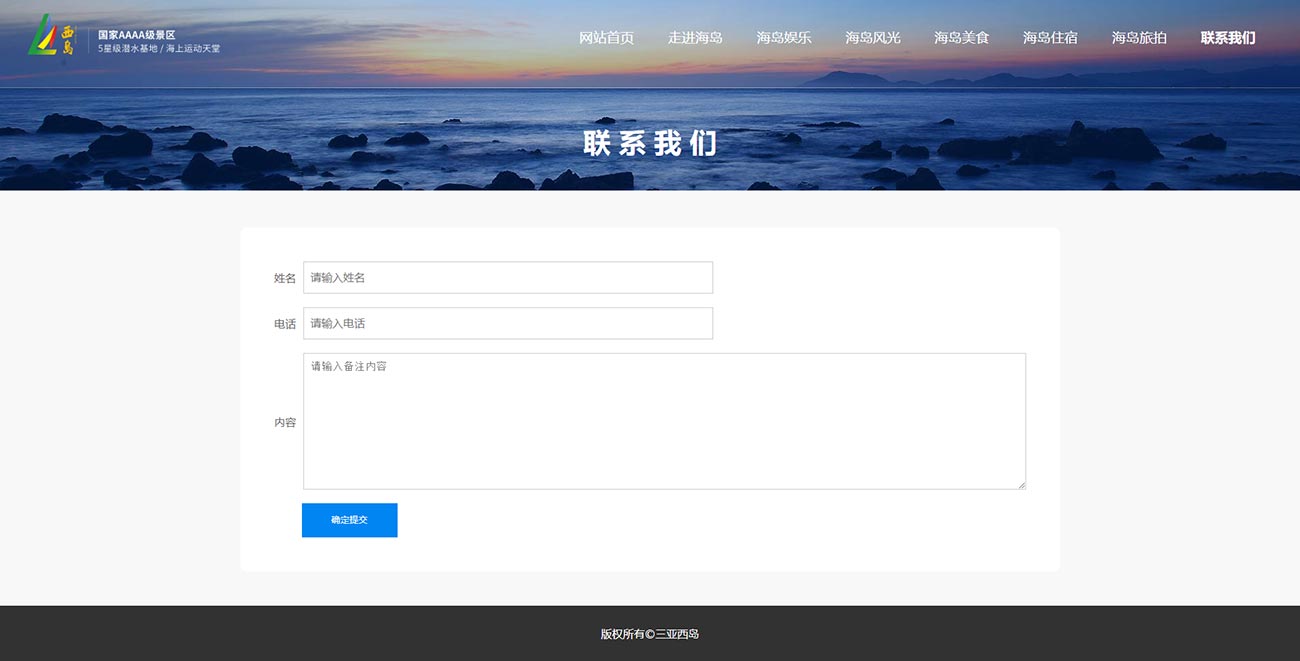Click the 版权所有©三亚西岛 footer text
The width and height of the screenshot is (1300, 661).
coord(650,634)
